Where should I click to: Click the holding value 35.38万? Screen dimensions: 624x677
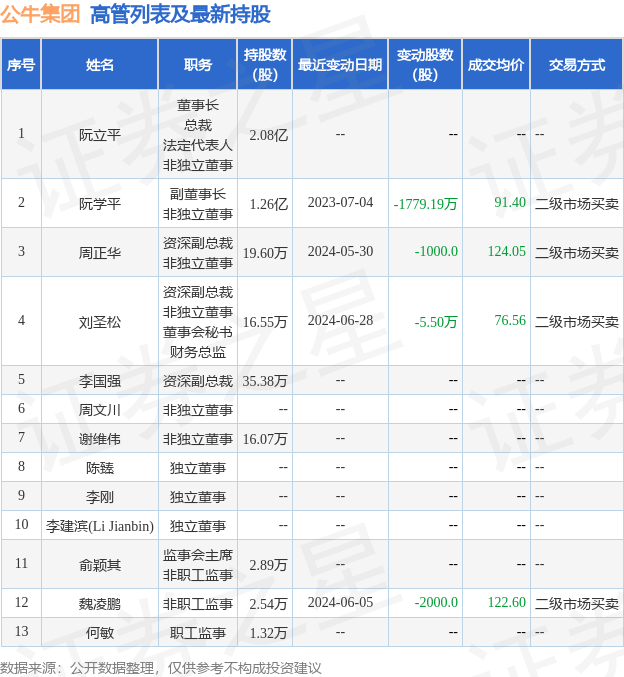coord(265,381)
